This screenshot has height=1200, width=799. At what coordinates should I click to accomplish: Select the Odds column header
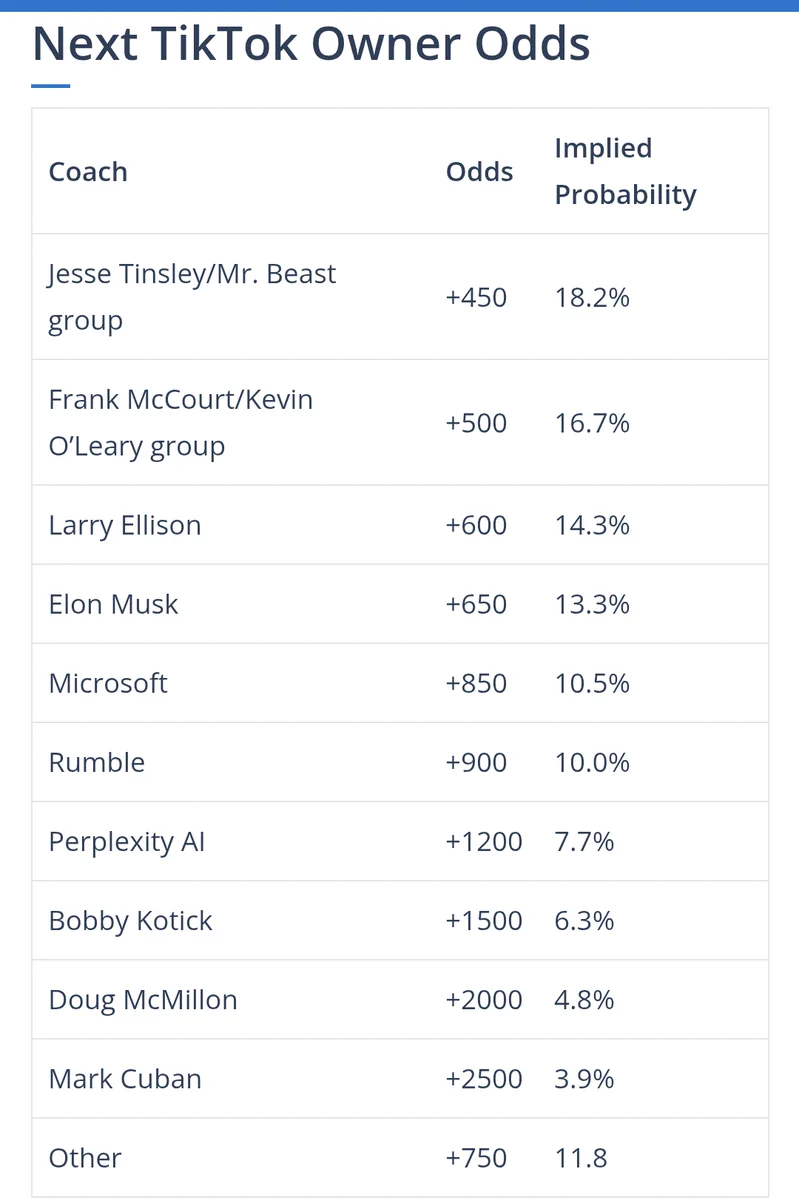click(x=479, y=172)
